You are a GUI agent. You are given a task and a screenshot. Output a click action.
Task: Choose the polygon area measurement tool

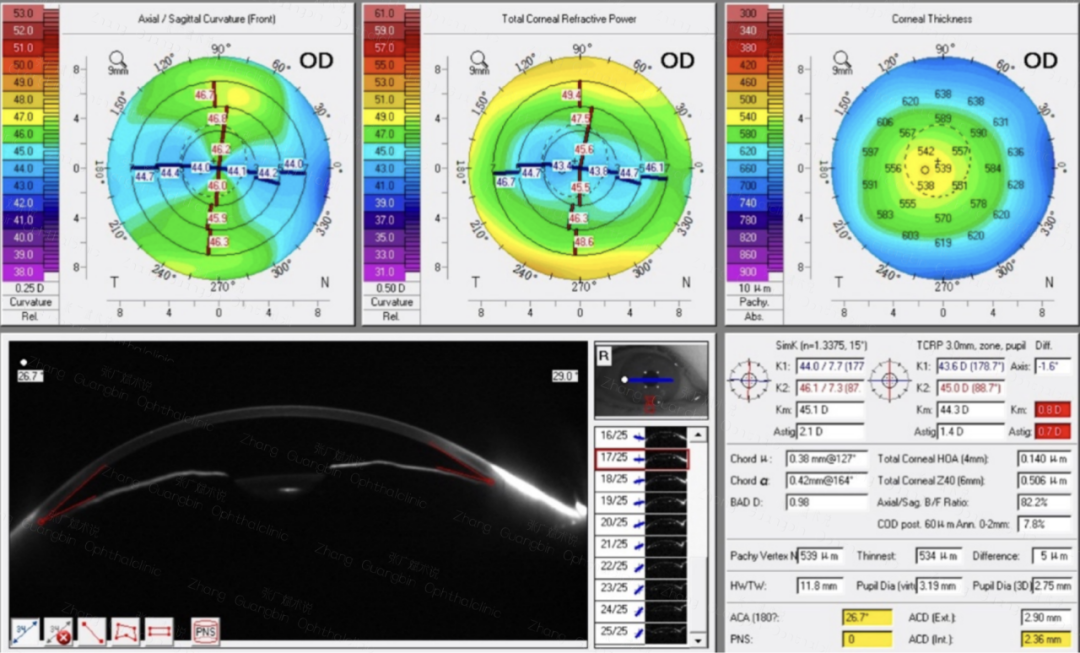[126, 630]
